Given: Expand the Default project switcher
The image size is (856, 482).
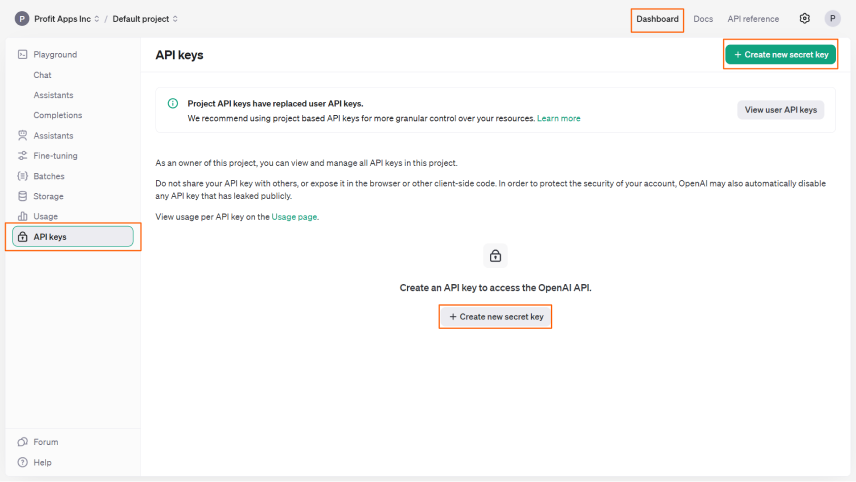Looking at the screenshot, I should click(145, 19).
